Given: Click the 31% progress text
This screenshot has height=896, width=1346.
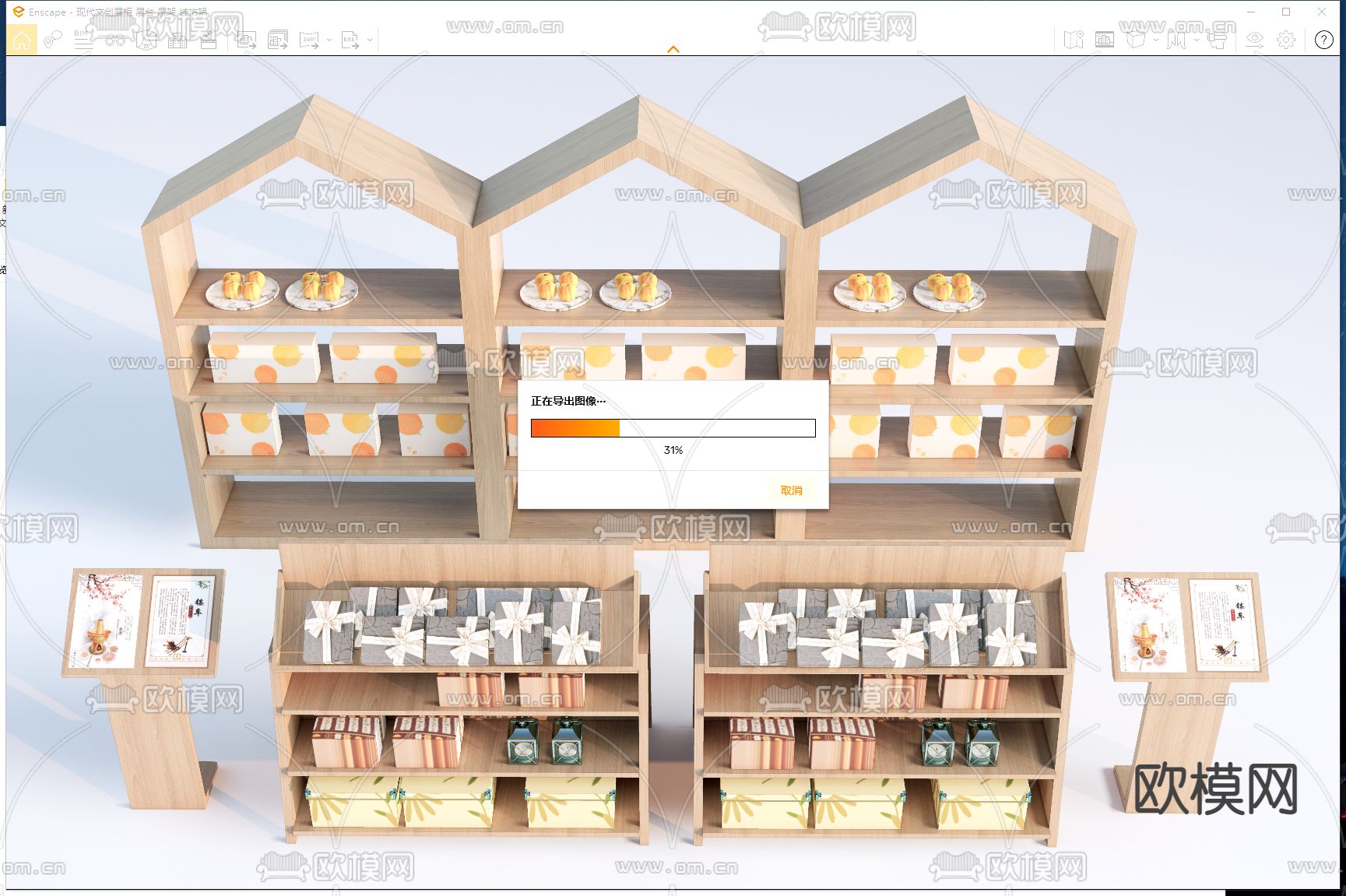Looking at the screenshot, I should tap(673, 450).
